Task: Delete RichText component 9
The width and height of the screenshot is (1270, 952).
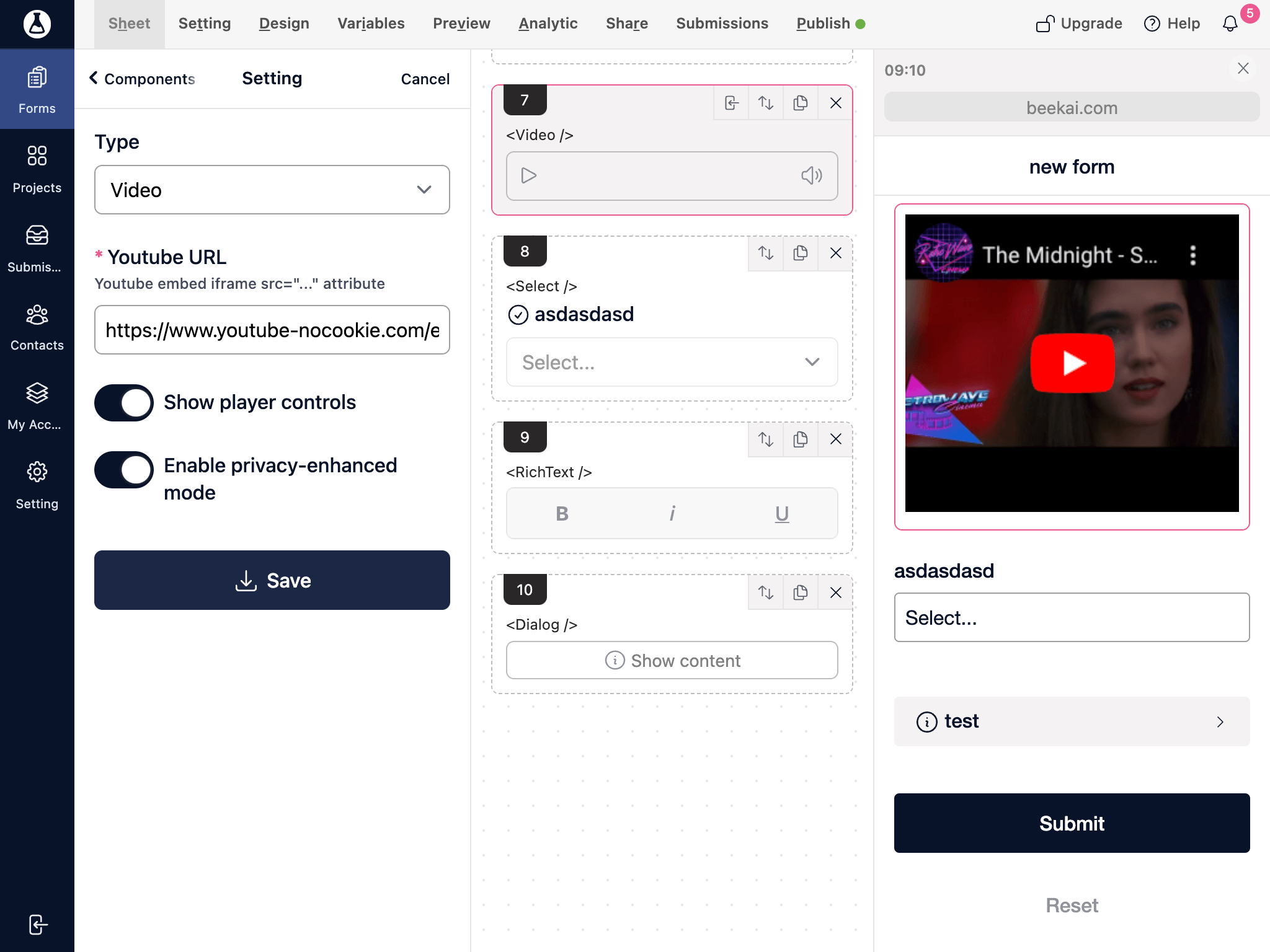Action: [835, 439]
